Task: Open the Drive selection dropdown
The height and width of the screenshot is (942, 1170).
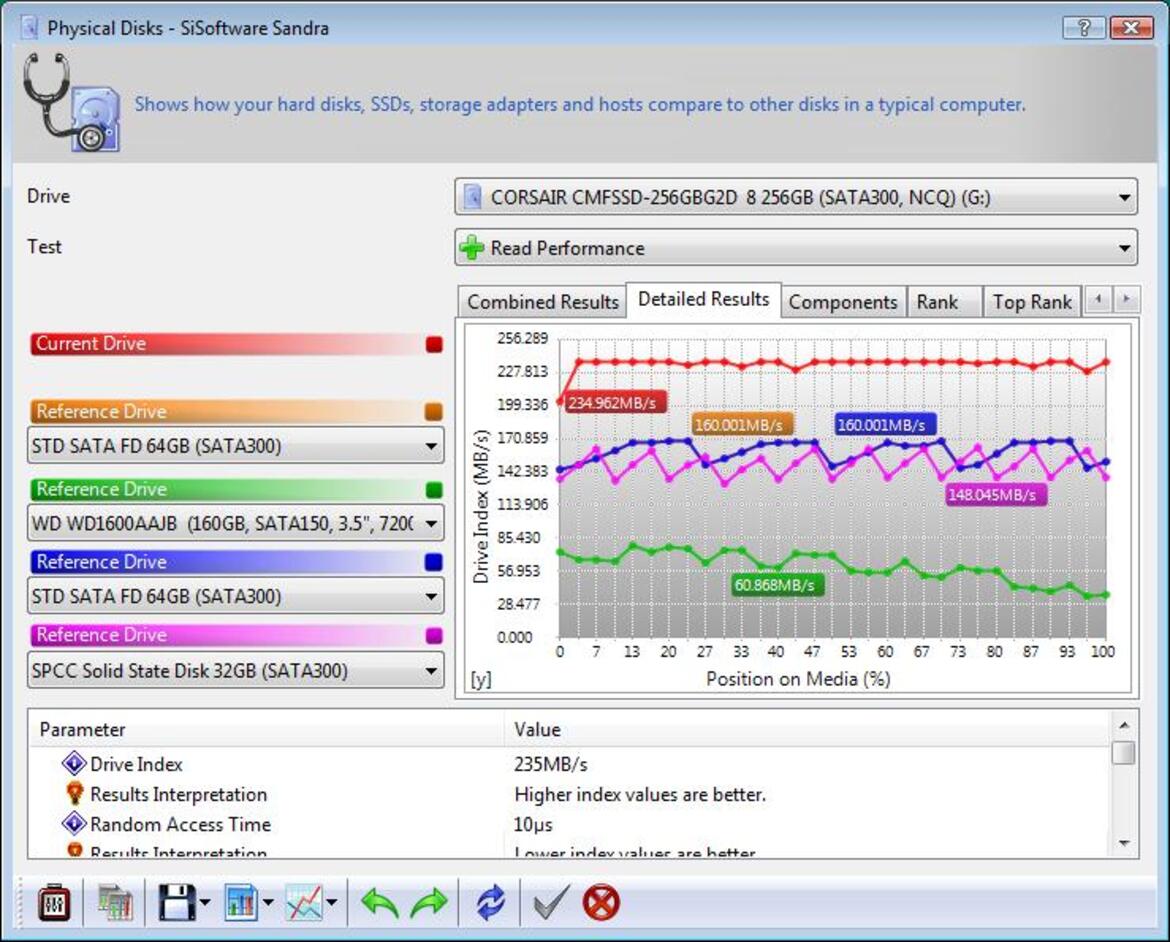Action: (1124, 198)
